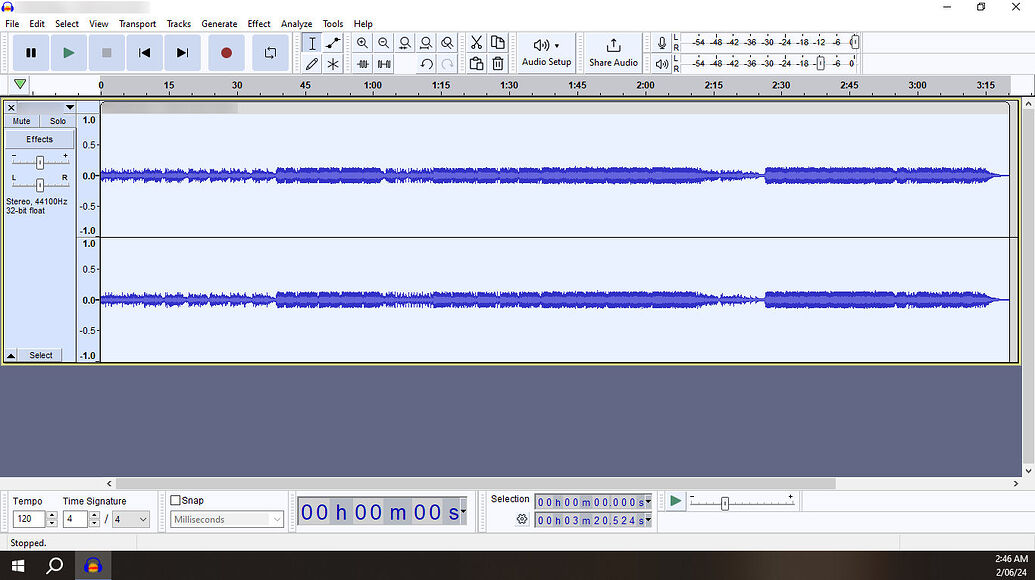
Task: Open the Audio Setup dropdown
Action: (x=545, y=52)
